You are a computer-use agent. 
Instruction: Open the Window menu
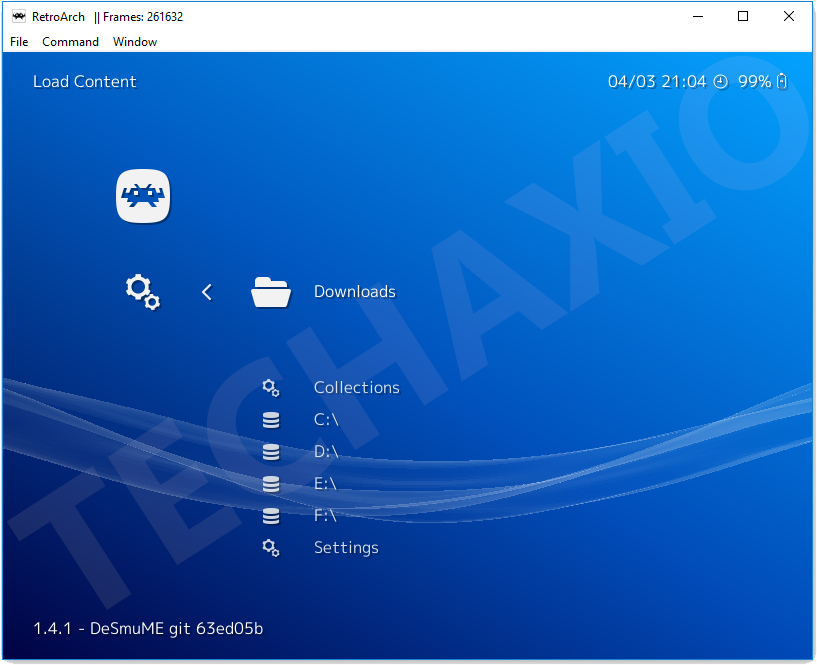click(x=135, y=42)
